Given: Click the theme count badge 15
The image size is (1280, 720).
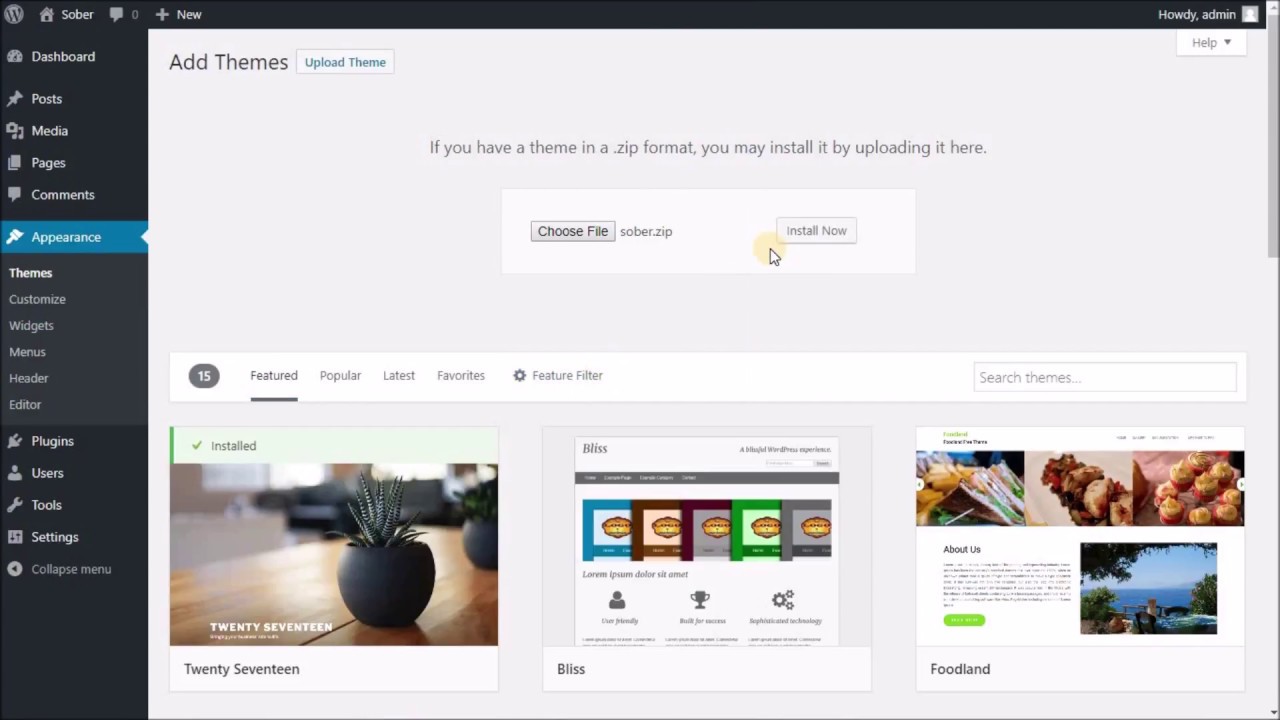Looking at the screenshot, I should click(x=204, y=376).
